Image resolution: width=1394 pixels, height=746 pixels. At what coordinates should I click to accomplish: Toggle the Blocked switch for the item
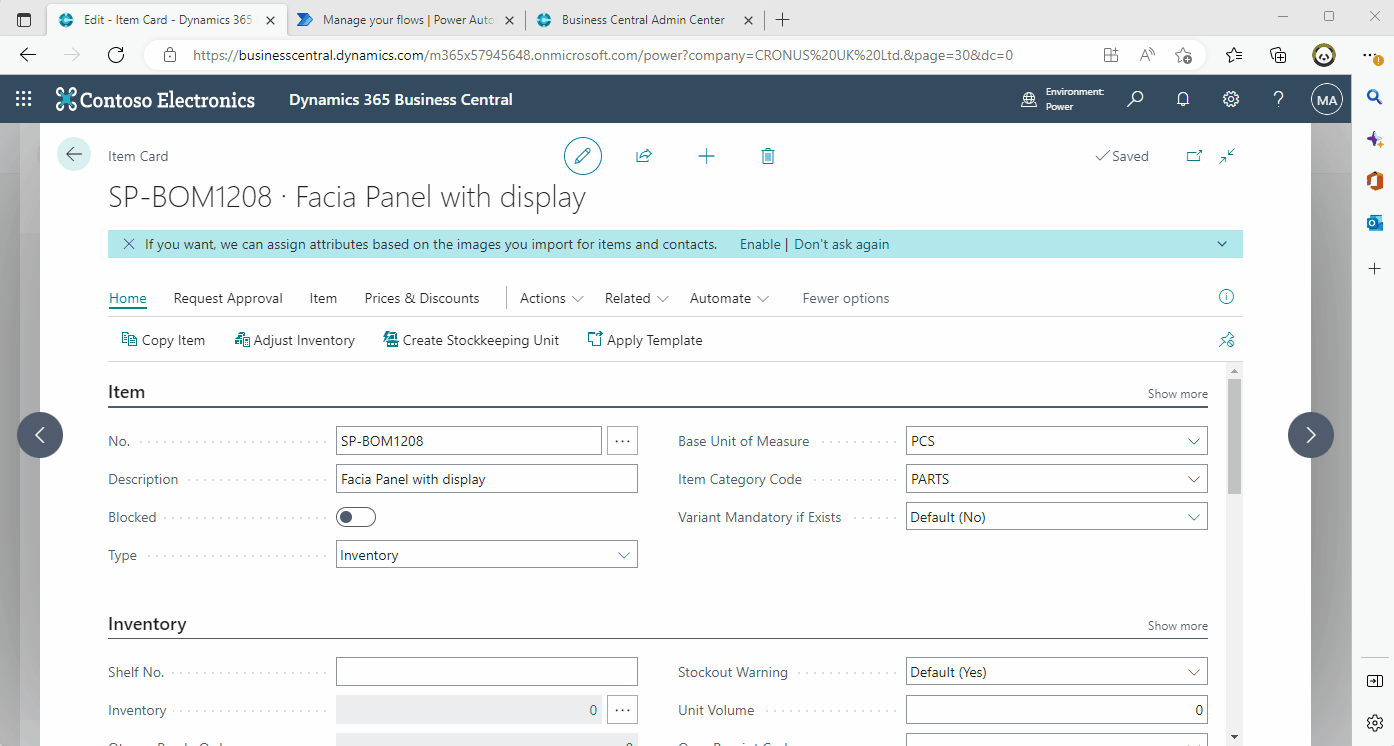[x=355, y=517]
